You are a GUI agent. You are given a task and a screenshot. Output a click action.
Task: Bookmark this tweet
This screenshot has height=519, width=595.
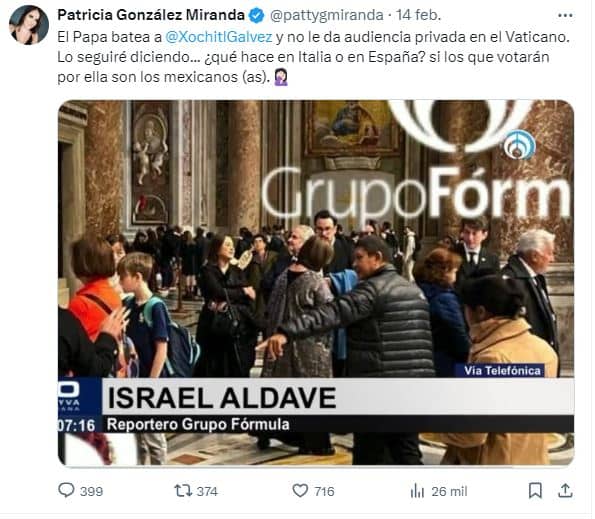click(535, 491)
